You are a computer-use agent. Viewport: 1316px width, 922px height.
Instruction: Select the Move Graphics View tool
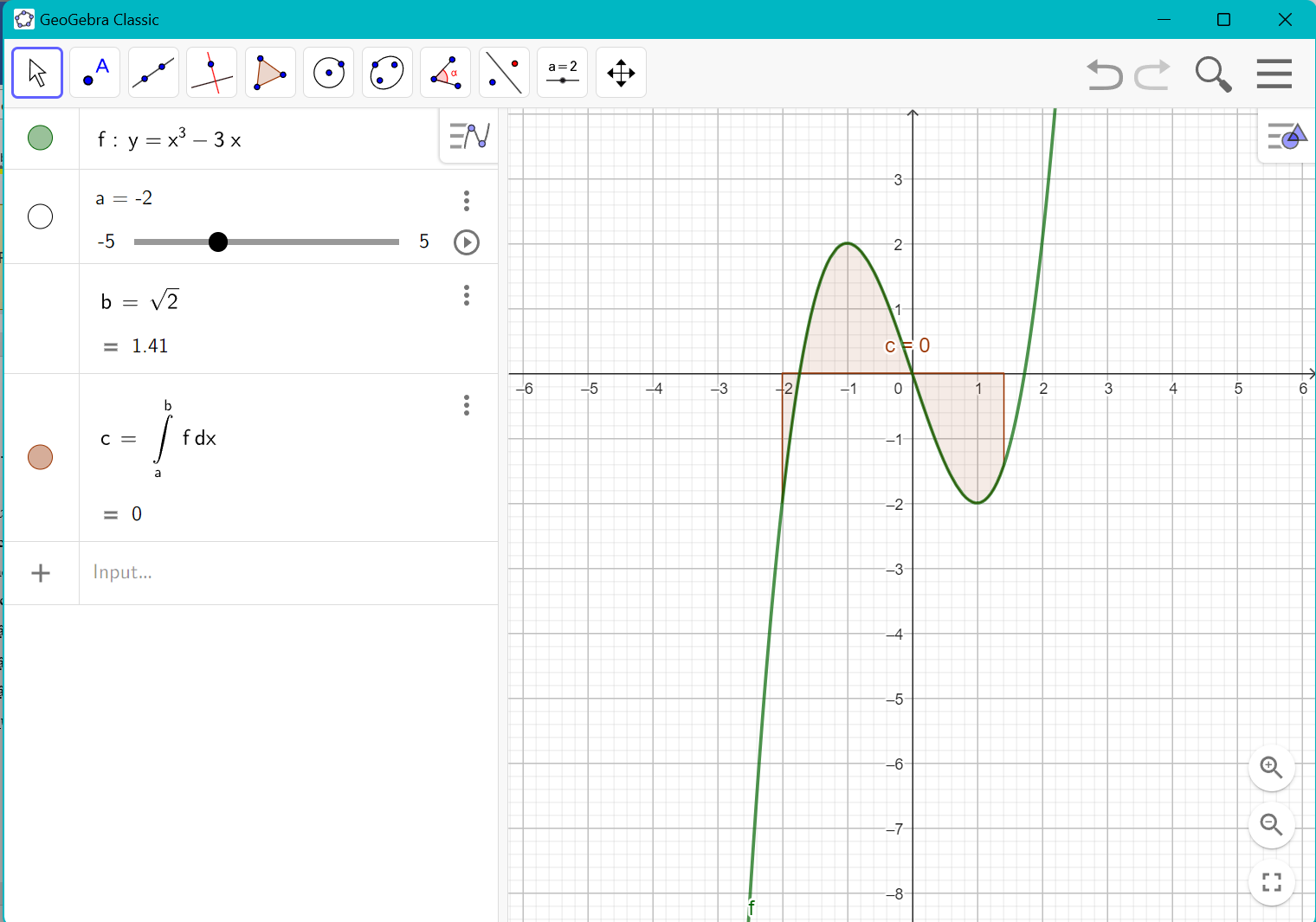click(x=621, y=73)
